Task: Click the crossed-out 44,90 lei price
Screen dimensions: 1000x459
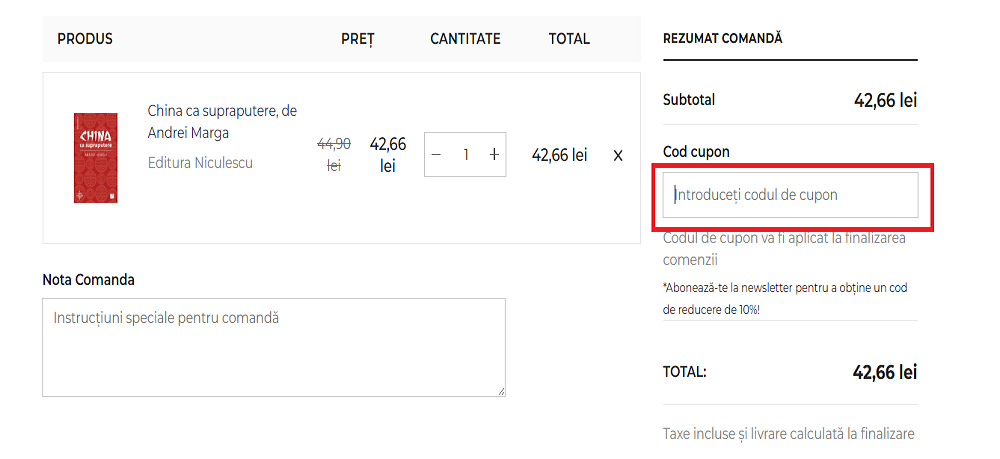Action: (334, 154)
